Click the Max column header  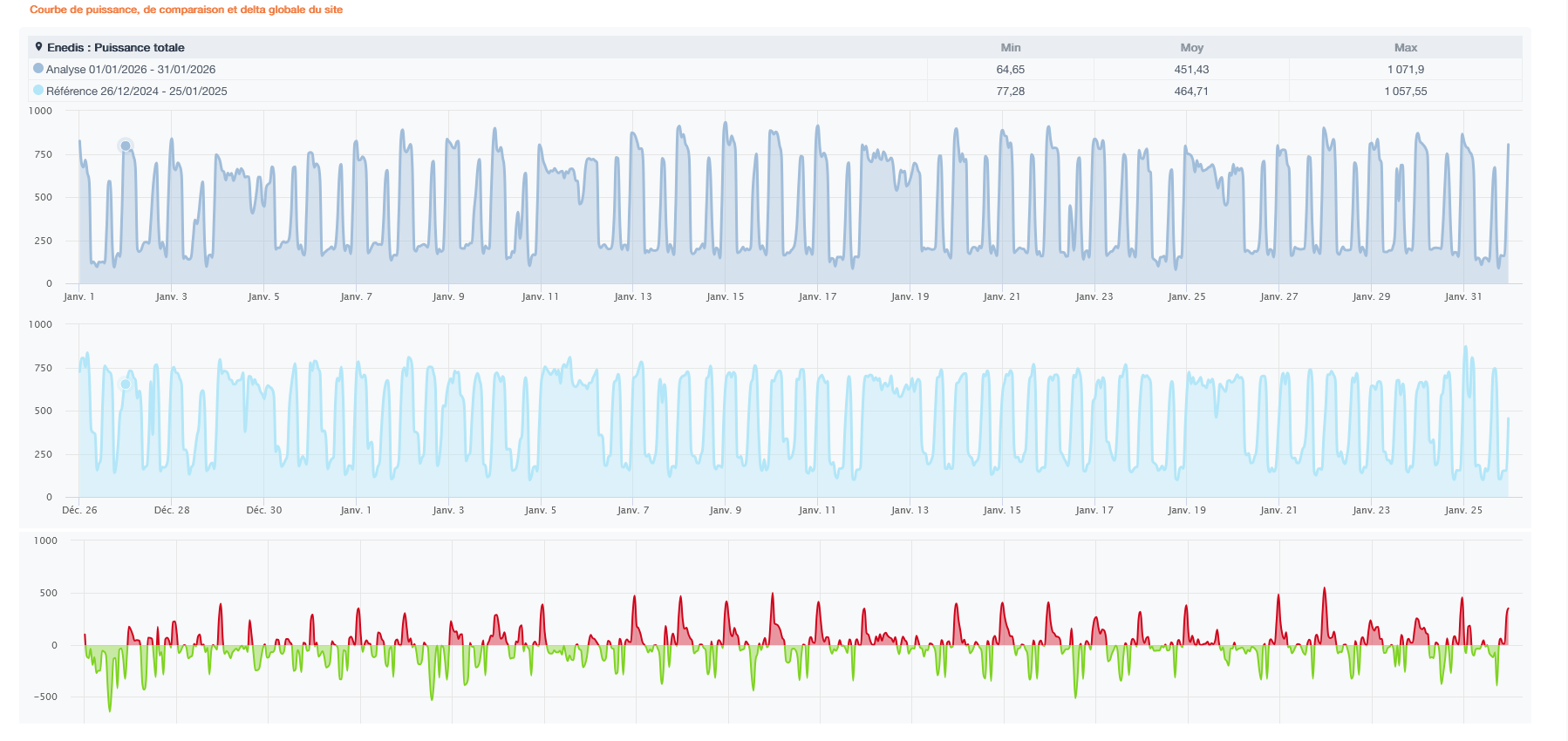tap(1406, 48)
